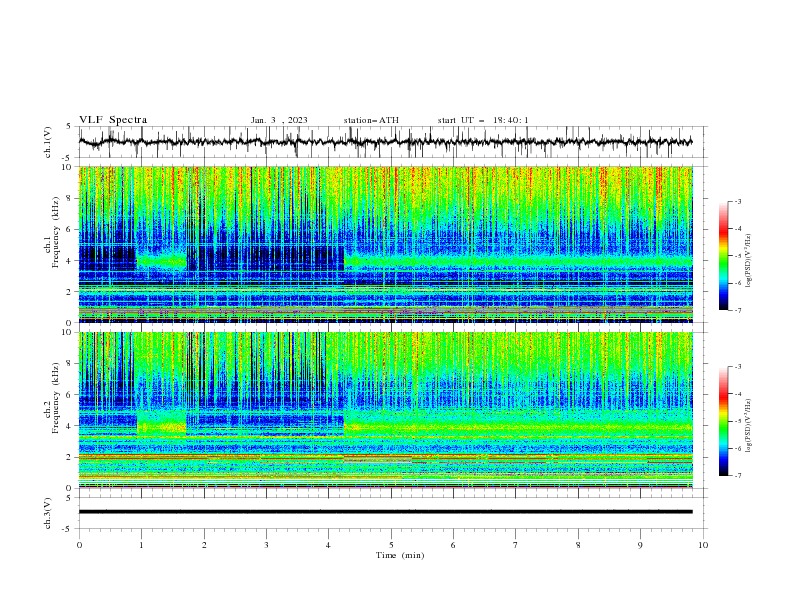This screenshot has width=792, height=612.
Task: Click the '7' tick on time axis
Action: (516, 545)
